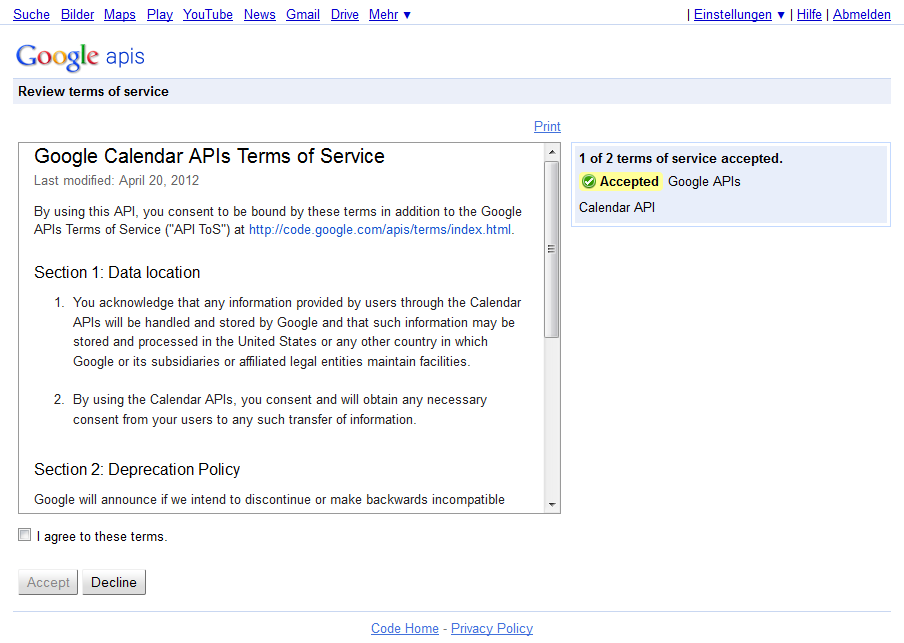
Task: Visit the Privacy Policy page
Action: 491,628
